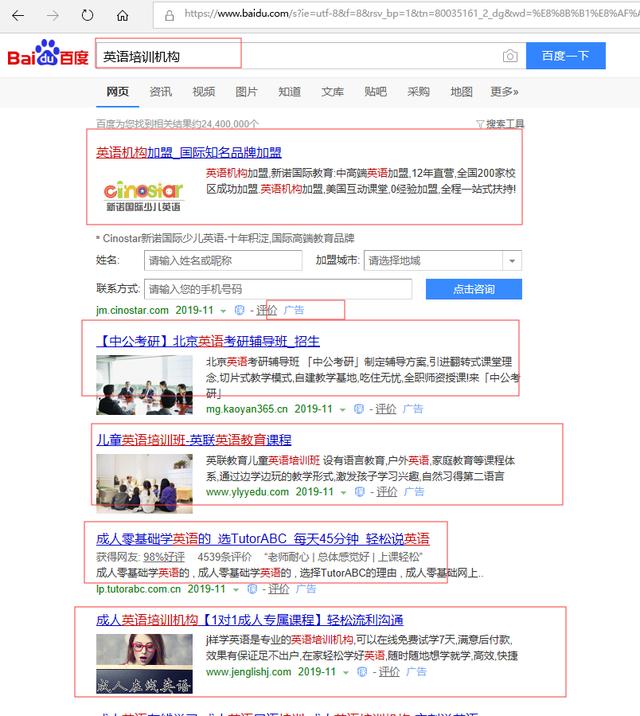Focus the Baidu search box with 英语培训机构

(x=310, y=56)
